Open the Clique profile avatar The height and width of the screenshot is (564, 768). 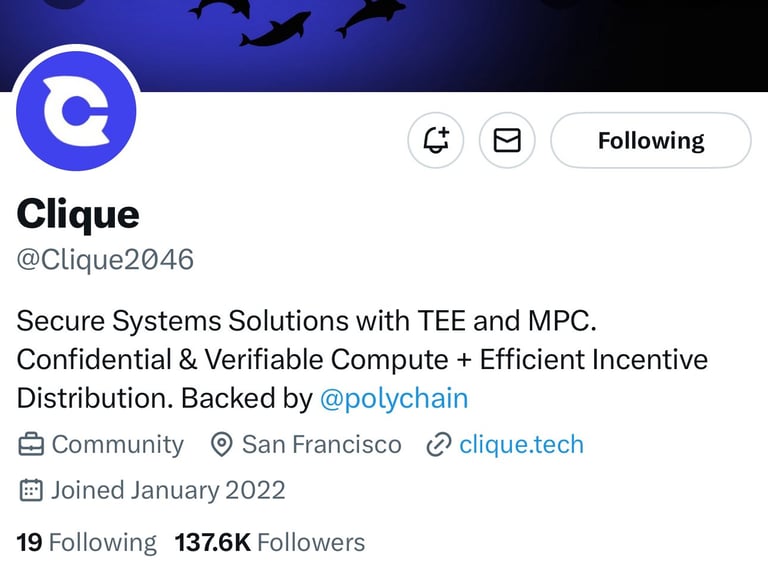[x=76, y=111]
